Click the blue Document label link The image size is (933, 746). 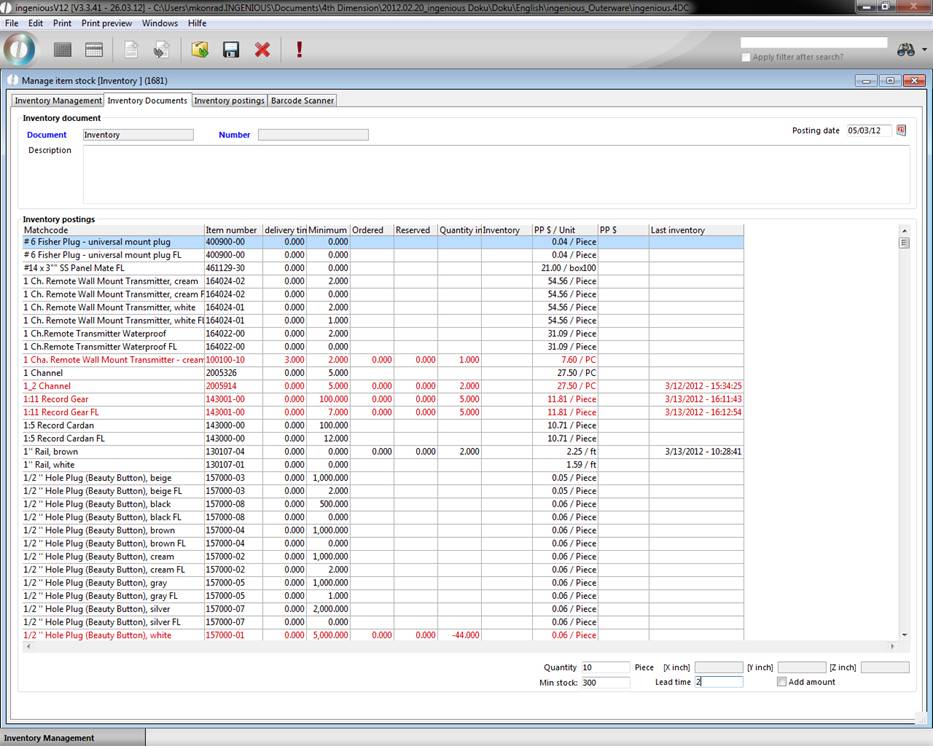[x=47, y=135]
